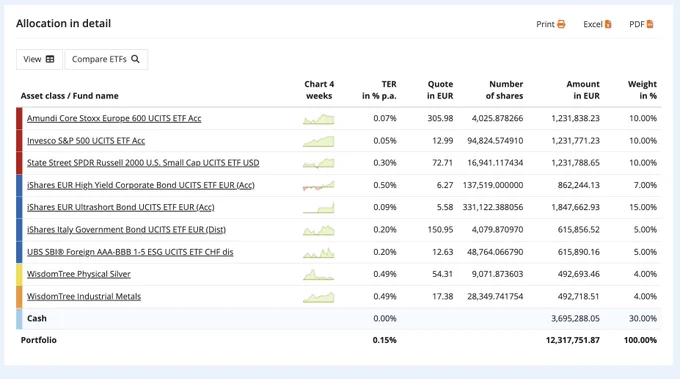Open the View options button
Viewport: 680px width, 379px height.
click(39, 59)
